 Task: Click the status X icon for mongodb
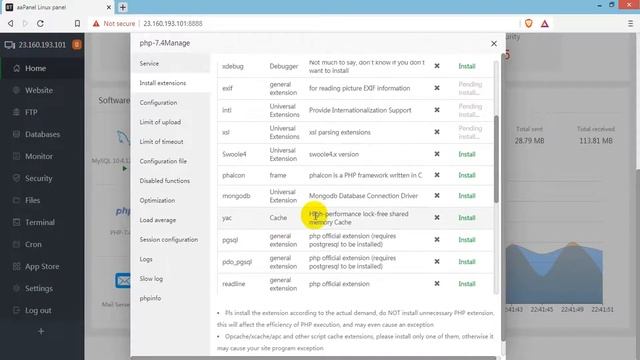click(x=437, y=196)
